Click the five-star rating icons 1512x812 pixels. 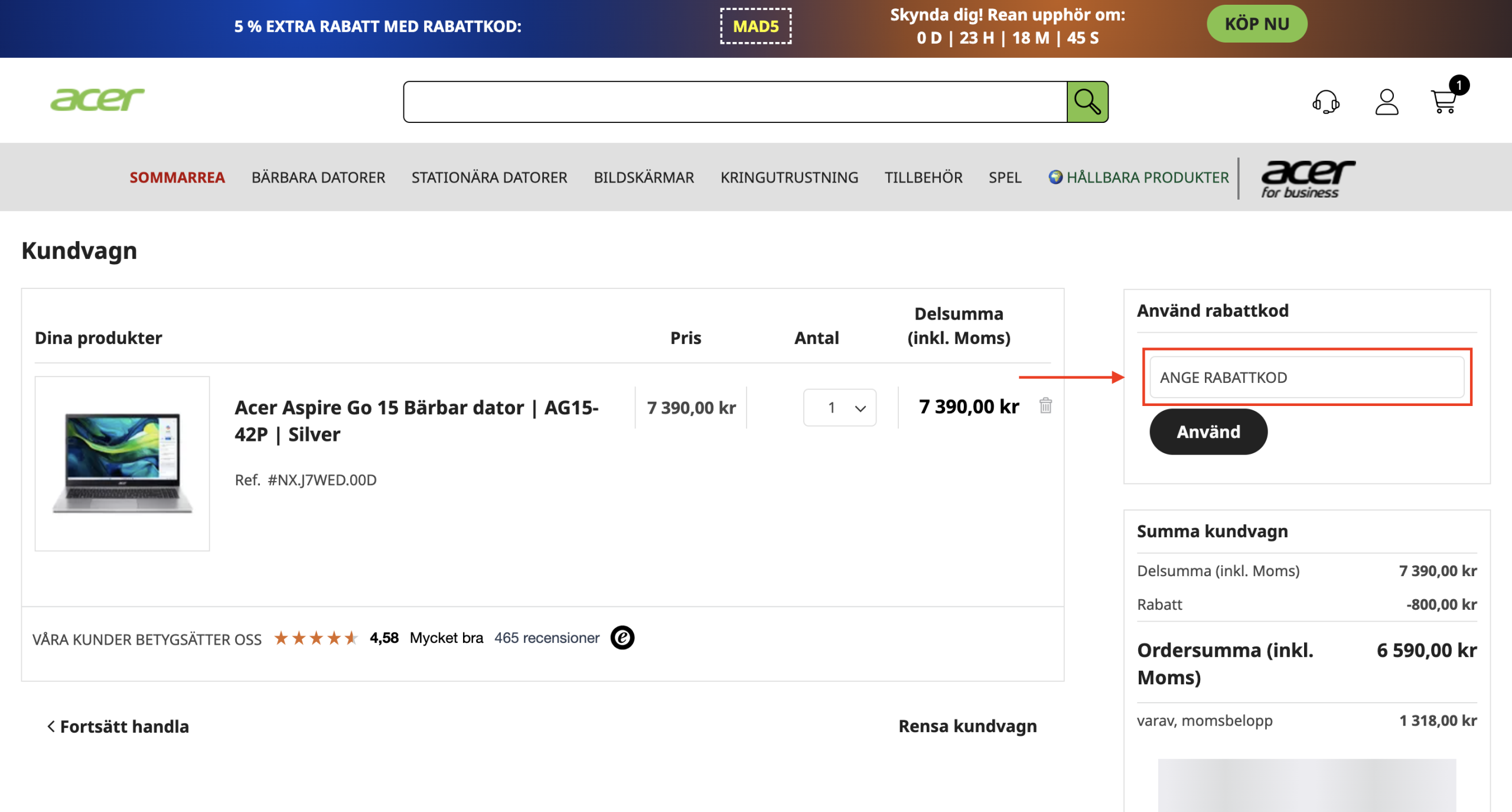coord(316,638)
